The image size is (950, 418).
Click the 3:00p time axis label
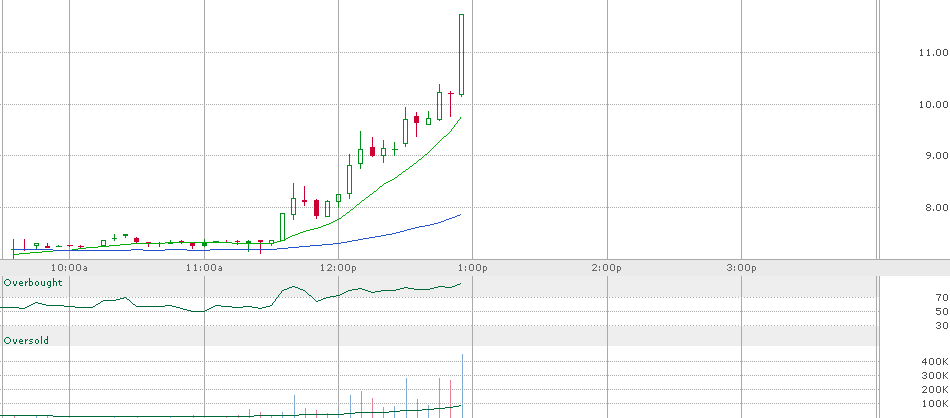click(x=742, y=267)
